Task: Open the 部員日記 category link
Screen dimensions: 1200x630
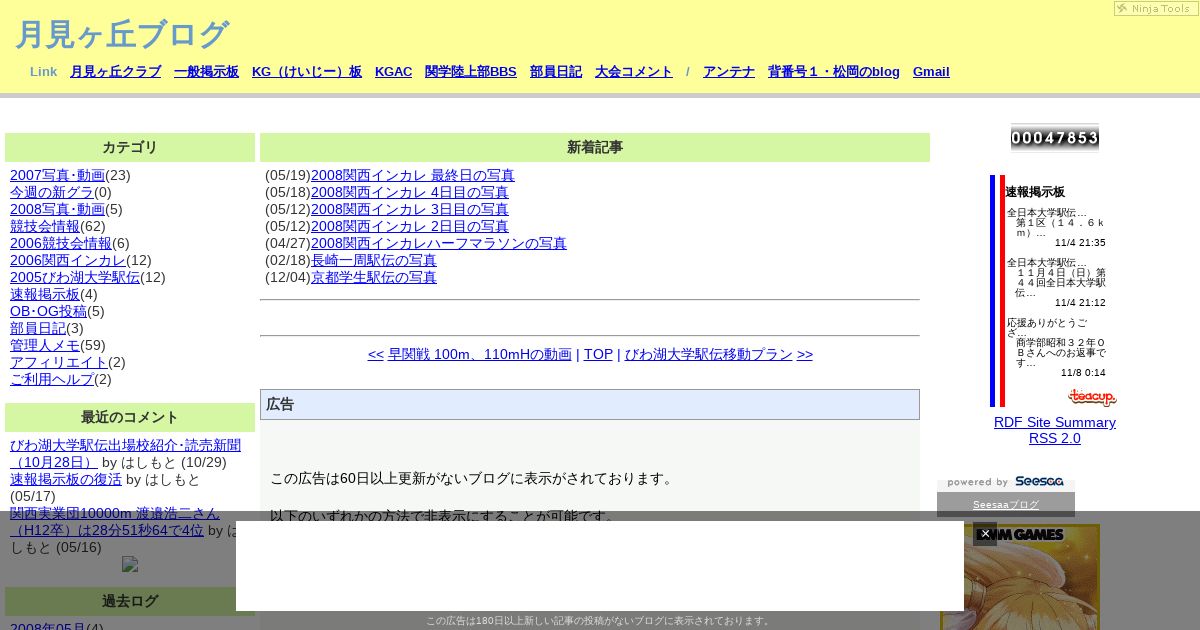Action: point(38,328)
